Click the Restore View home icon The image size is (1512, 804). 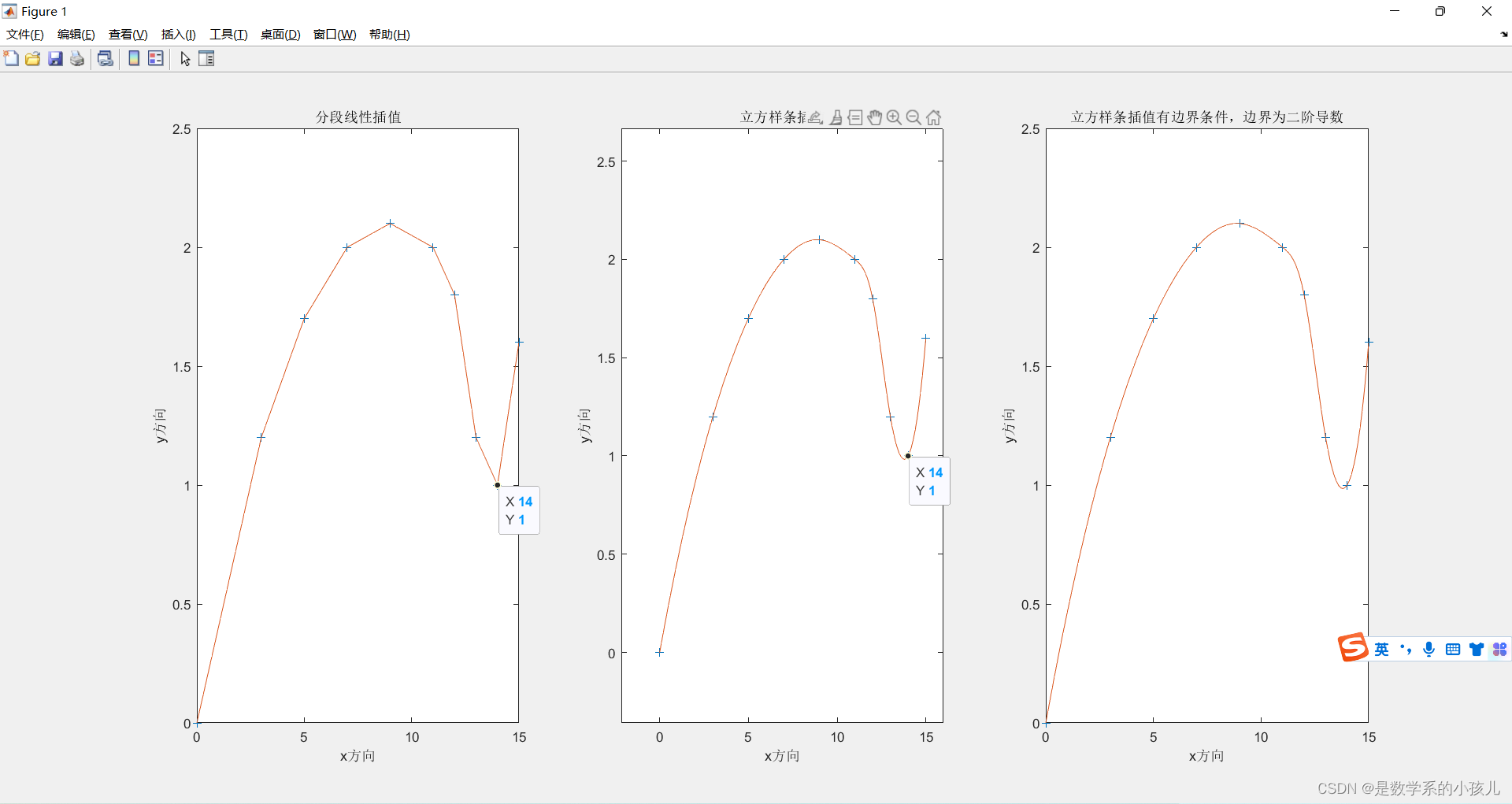(933, 117)
